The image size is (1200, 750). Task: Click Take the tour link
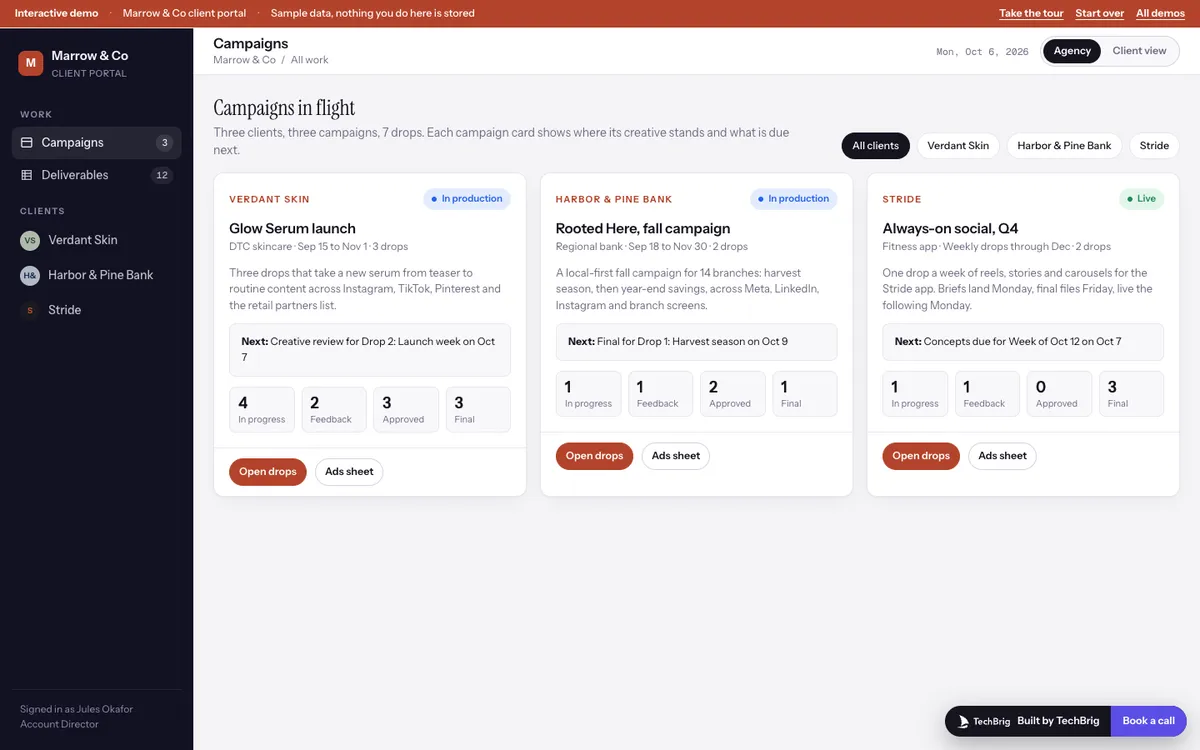(1031, 13)
